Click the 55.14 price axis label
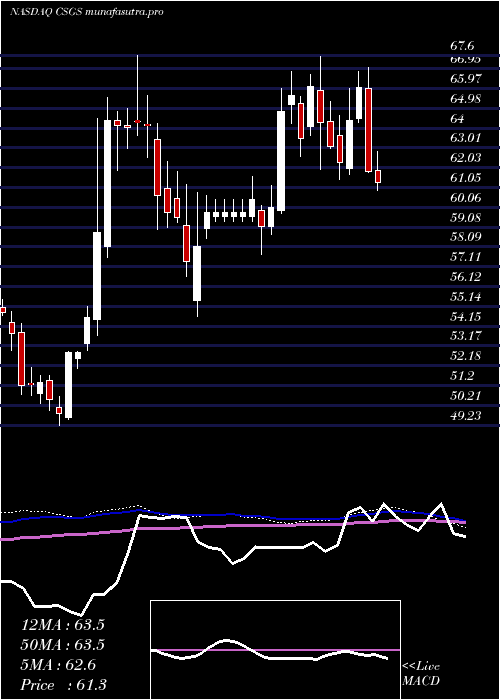Image resolution: width=500 pixels, height=700 pixels. point(466,296)
